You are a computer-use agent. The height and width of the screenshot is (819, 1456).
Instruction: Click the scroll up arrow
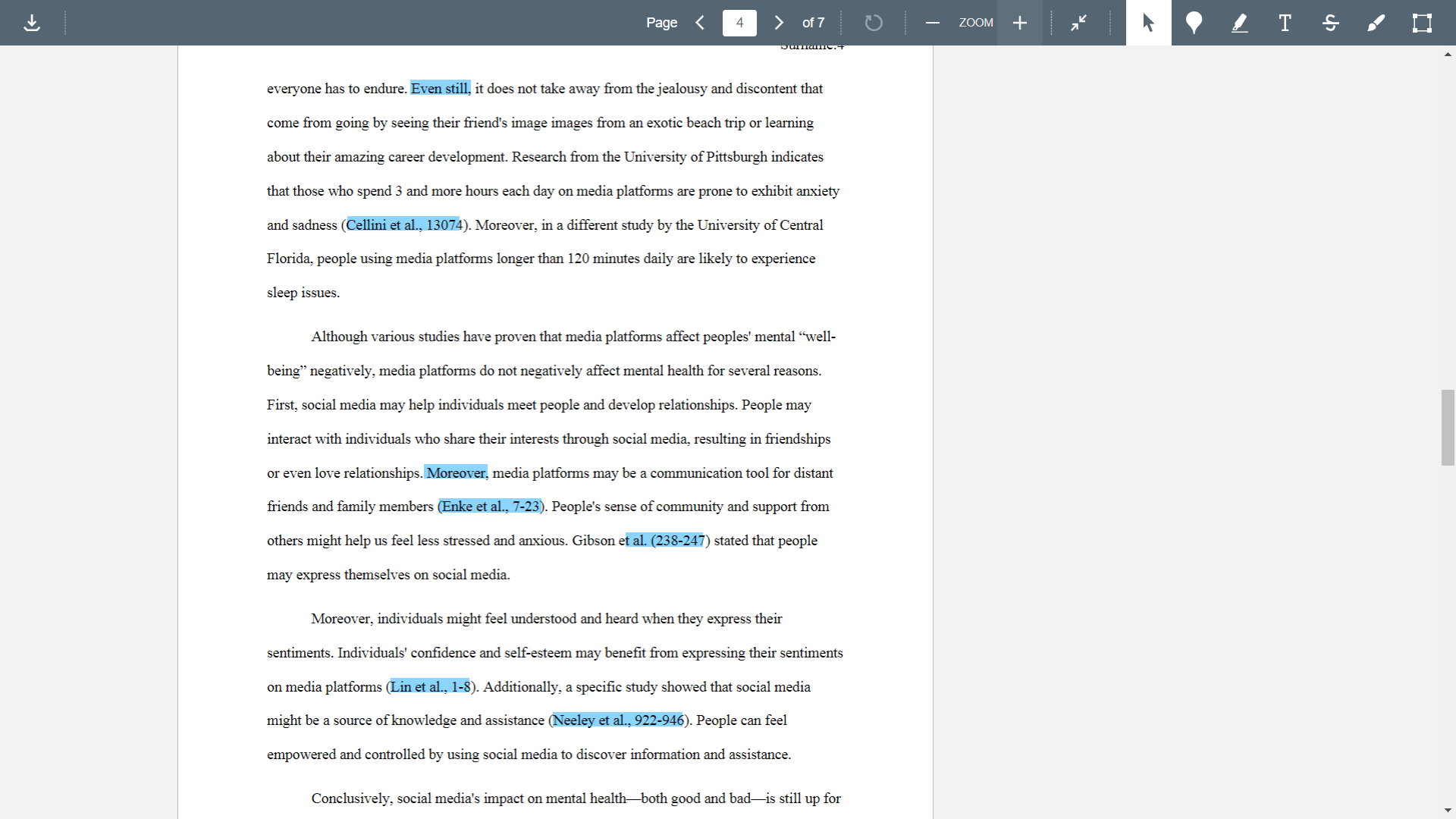pyautogui.click(x=1448, y=55)
